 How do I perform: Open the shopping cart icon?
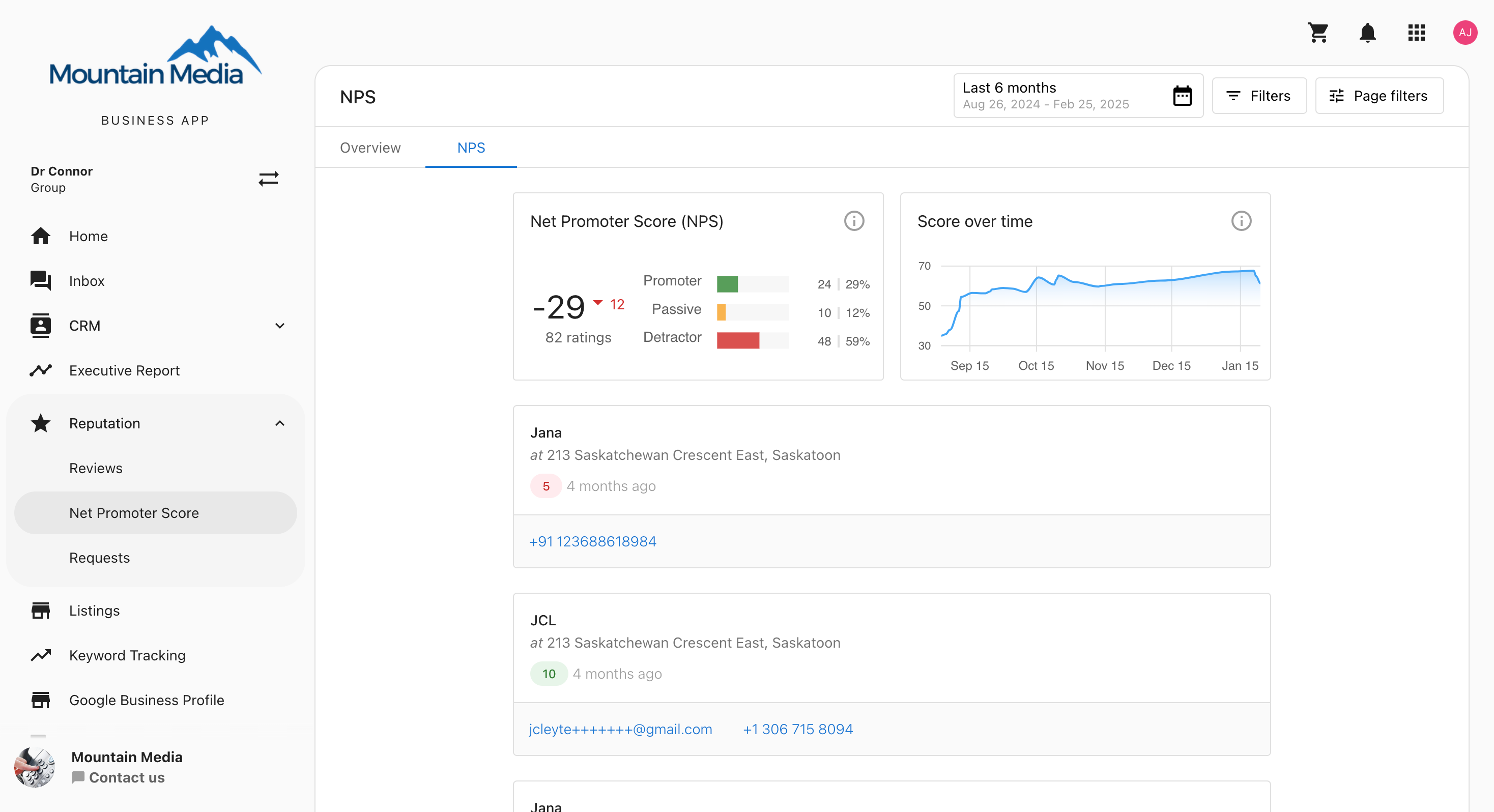(x=1318, y=33)
